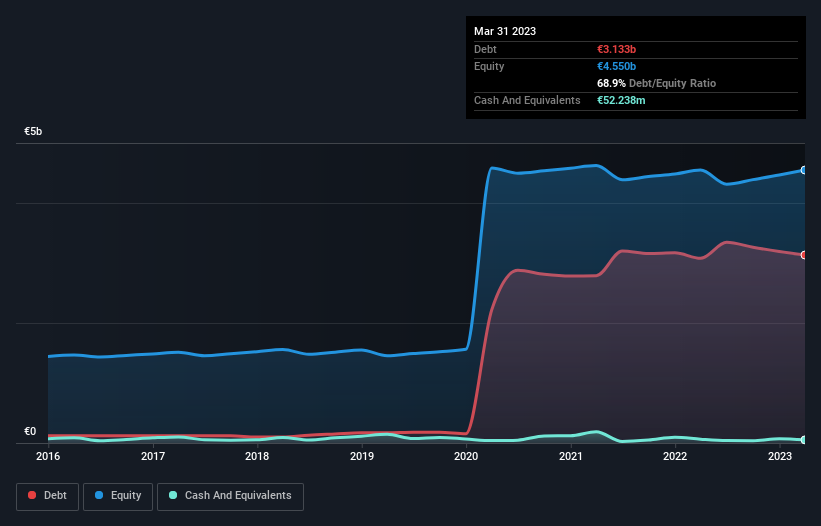821x526 pixels.
Task: Click the 68.9% Debt/Equity Ratio text
Action: coord(656,83)
